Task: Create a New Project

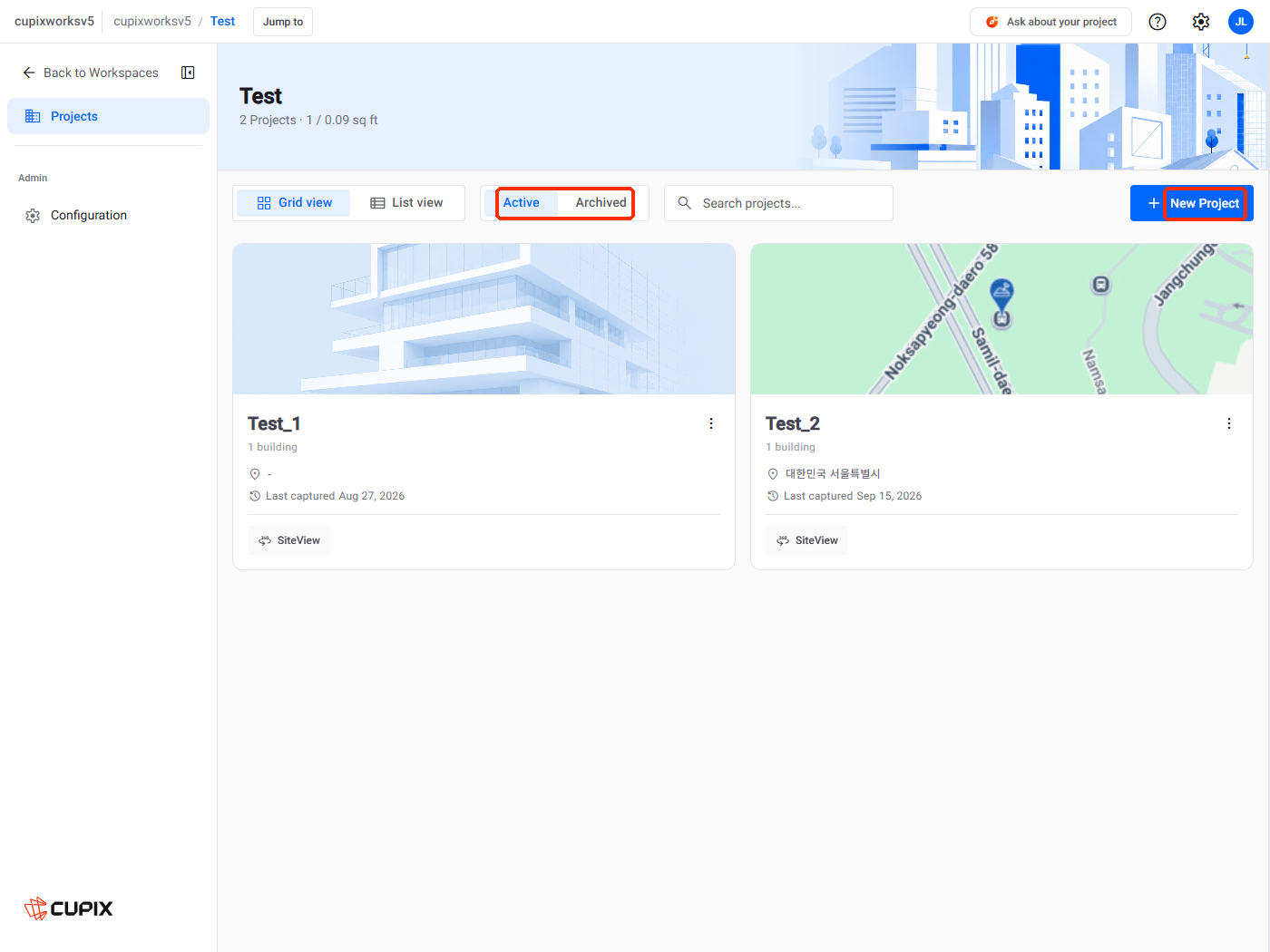Action: pyautogui.click(x=1192, y=203)
